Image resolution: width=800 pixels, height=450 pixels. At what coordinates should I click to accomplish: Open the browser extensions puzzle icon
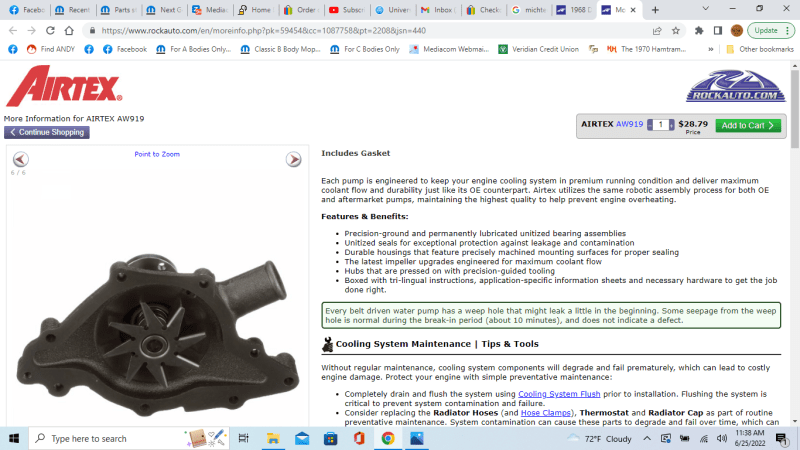pyautogui.click(x=698, y=31)
